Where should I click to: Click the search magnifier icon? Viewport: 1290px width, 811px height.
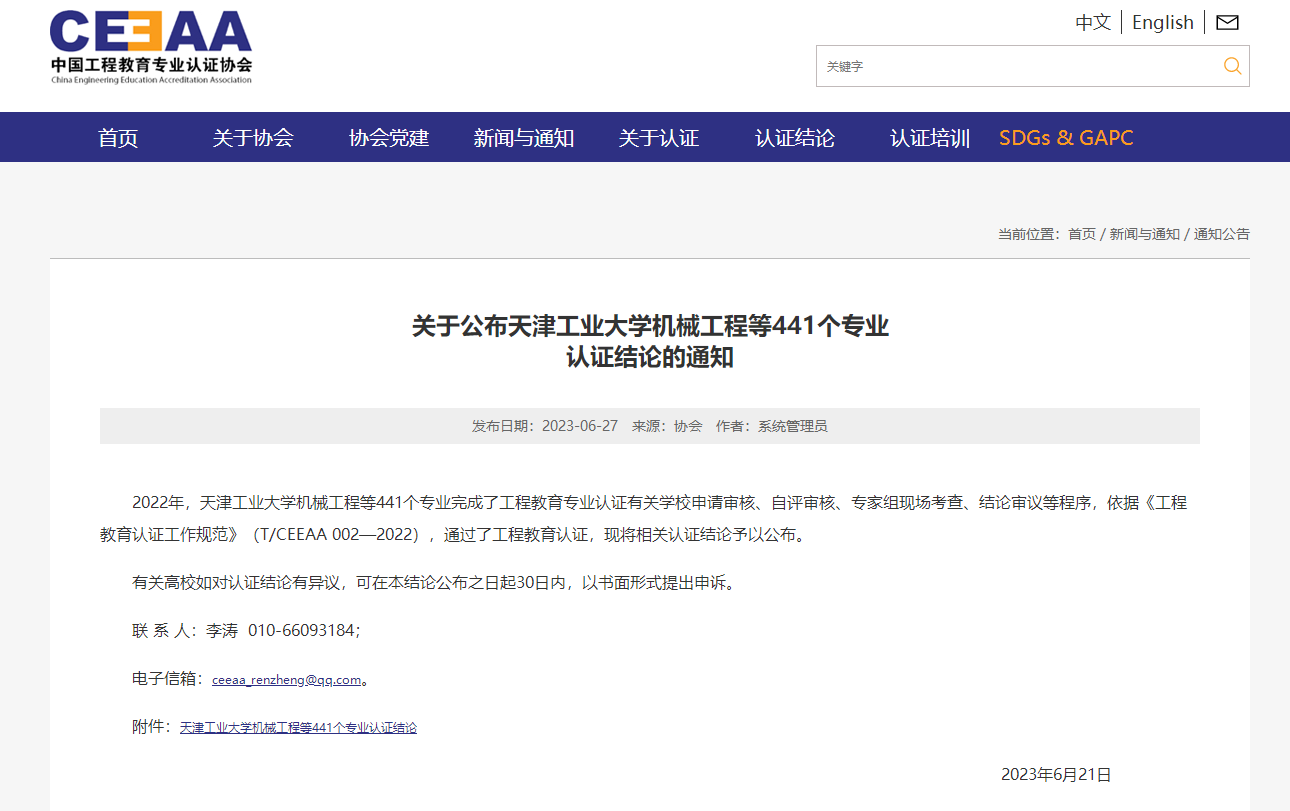(1232, 66)
